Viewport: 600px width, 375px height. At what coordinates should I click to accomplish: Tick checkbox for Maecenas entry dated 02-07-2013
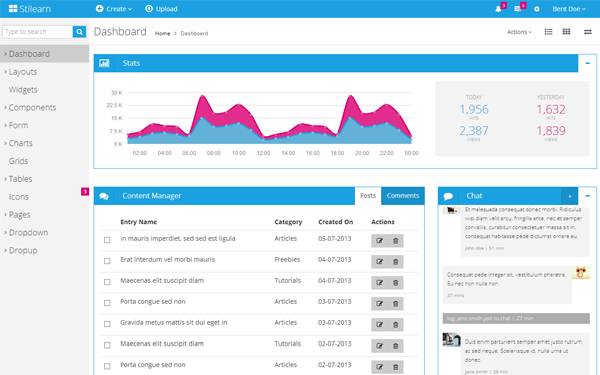[107, 345]
